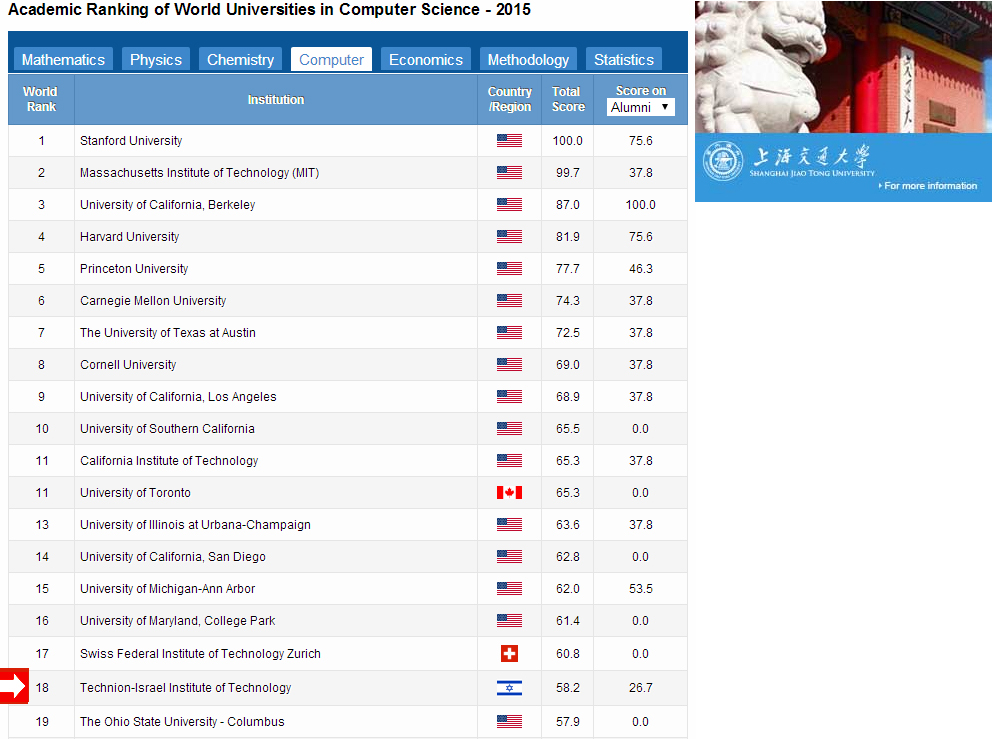
Task: Select Swiss Federal Institute of Technology Zurich
Action: click(200, 654)
